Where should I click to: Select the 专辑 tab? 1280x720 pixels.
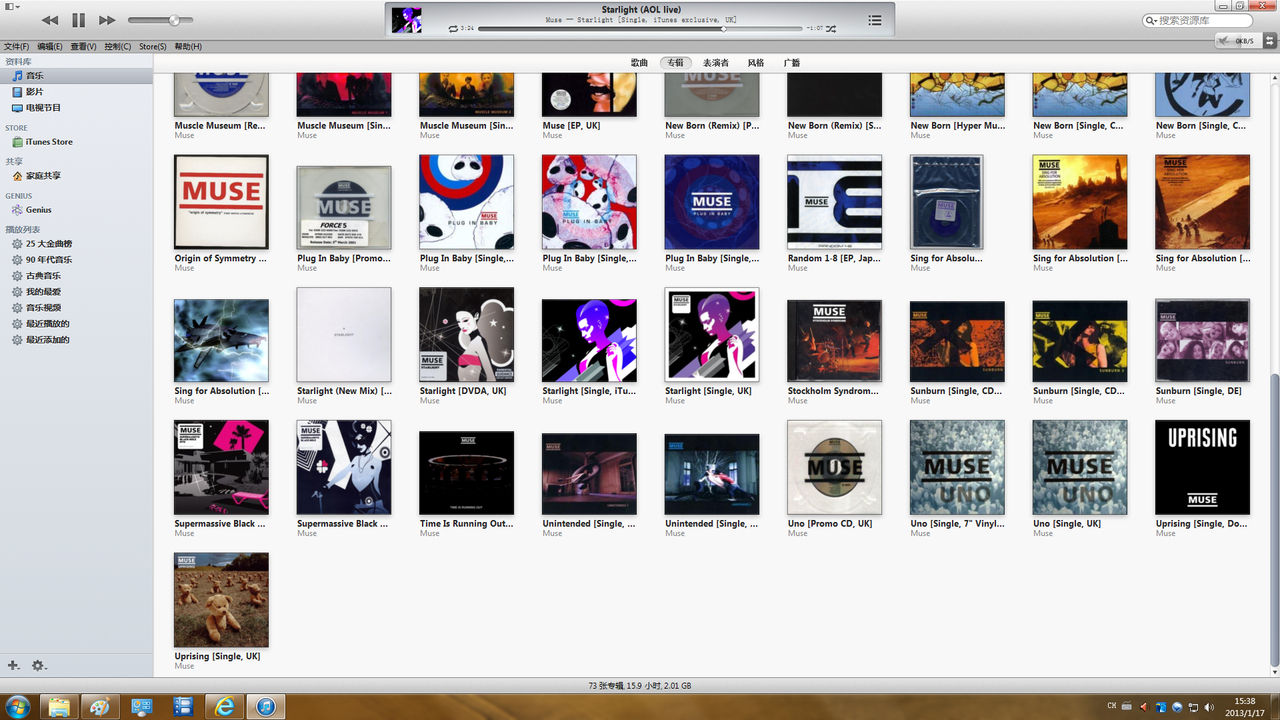(x=676, y=63)
